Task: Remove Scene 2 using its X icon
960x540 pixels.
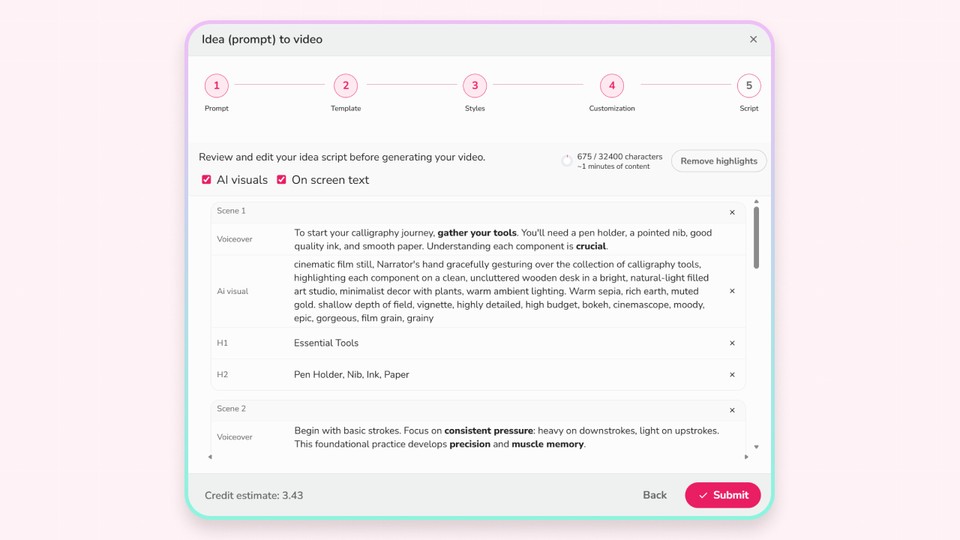Action: point(732,410)
